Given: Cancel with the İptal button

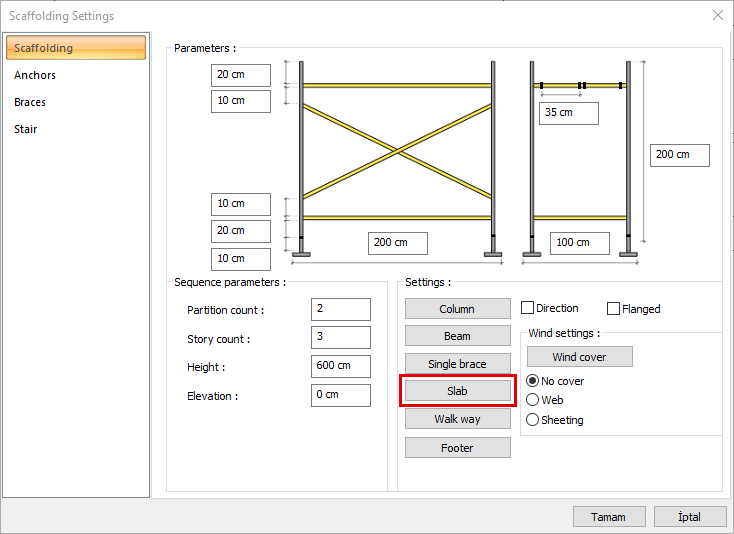Looking at the screenshot, I should tap(690, 517).
